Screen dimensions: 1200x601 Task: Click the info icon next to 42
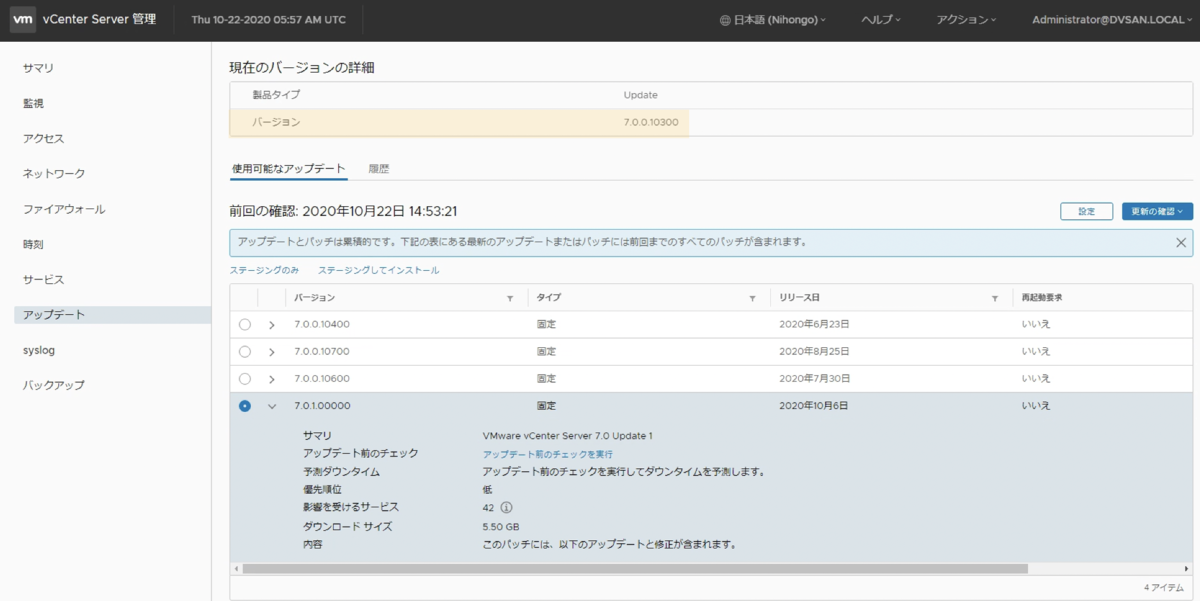(506, 508)
